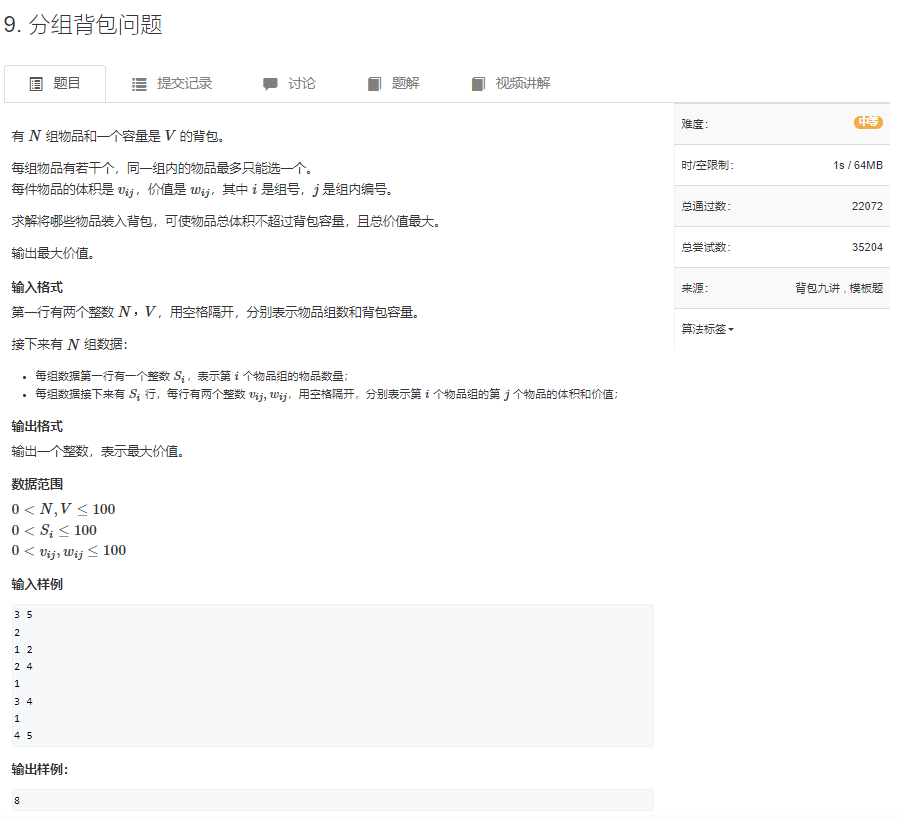900x819 pixels.
Task: Click the icon beside 视频讲解
Action: coord(478,83)
